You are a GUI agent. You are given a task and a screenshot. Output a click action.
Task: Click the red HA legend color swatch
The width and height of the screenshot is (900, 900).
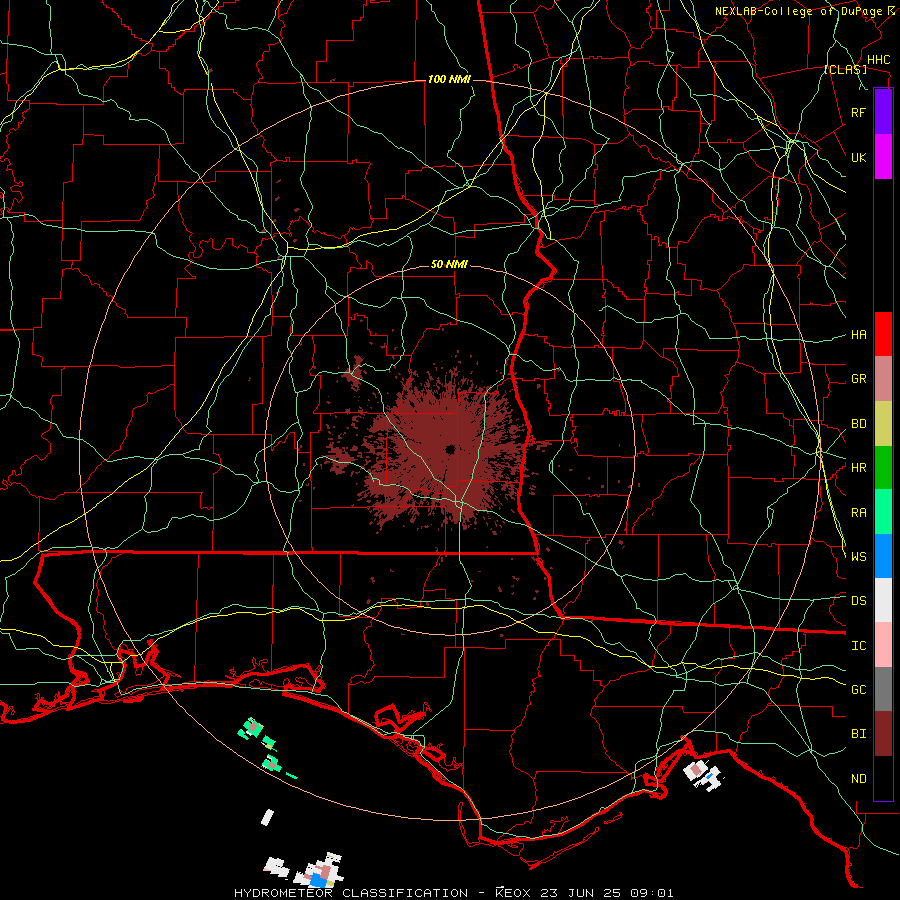click(x=883, y=334)
